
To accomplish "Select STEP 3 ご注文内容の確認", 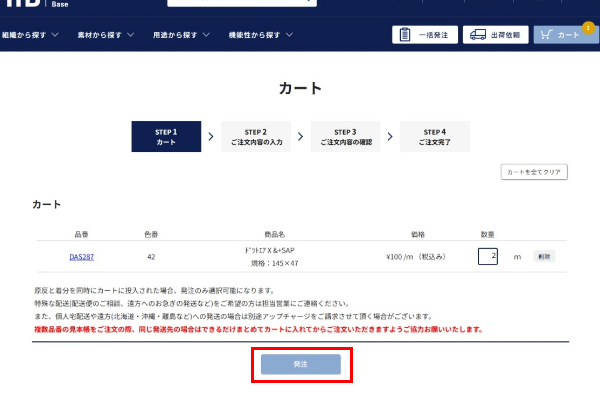I will 346,137.
